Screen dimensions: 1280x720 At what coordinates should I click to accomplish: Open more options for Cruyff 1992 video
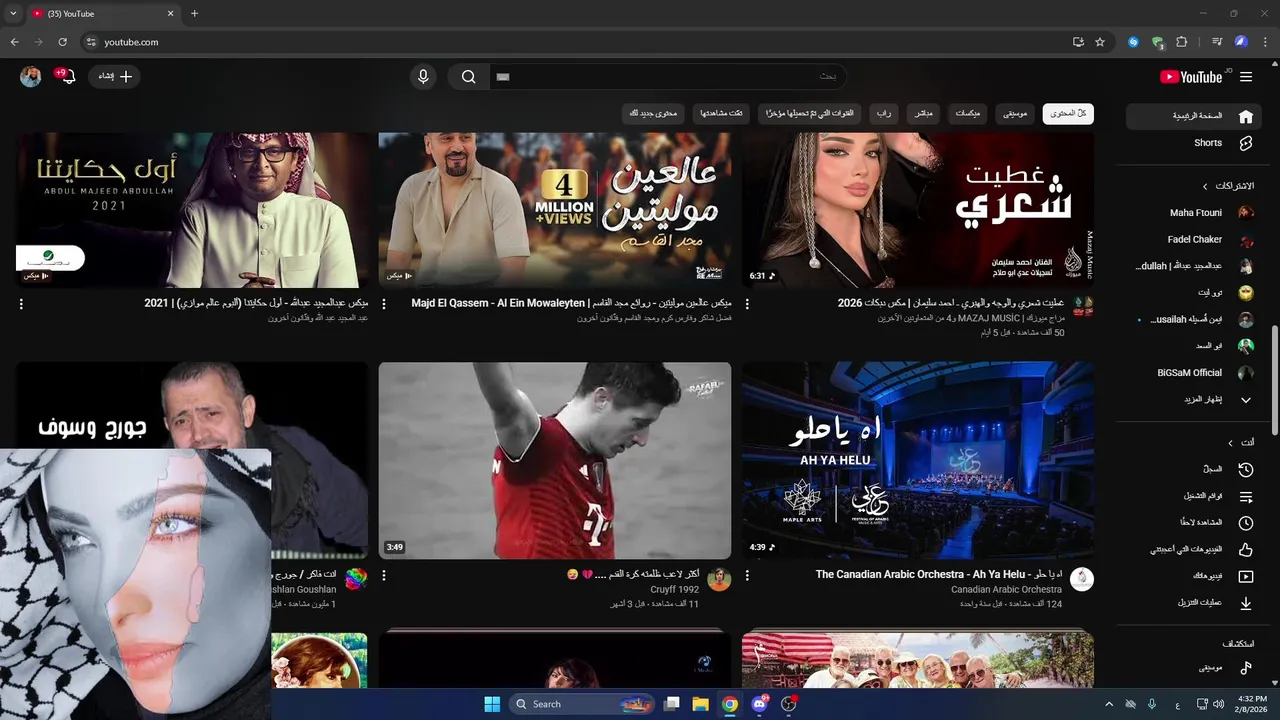384,576
